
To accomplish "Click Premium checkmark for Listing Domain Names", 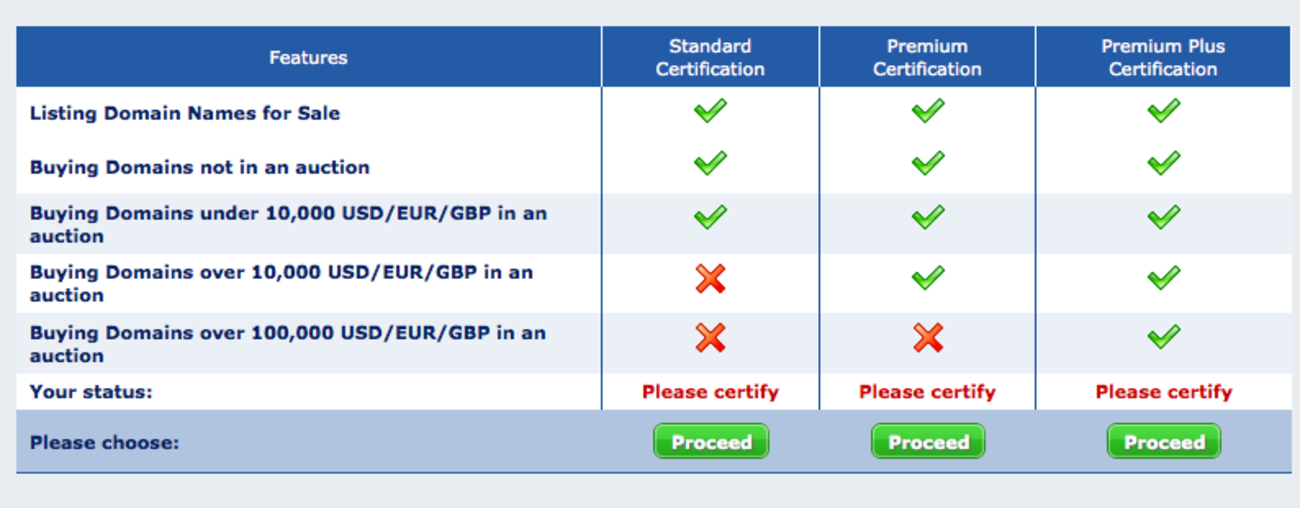I will pyautogui.click(x=928, y=111).
